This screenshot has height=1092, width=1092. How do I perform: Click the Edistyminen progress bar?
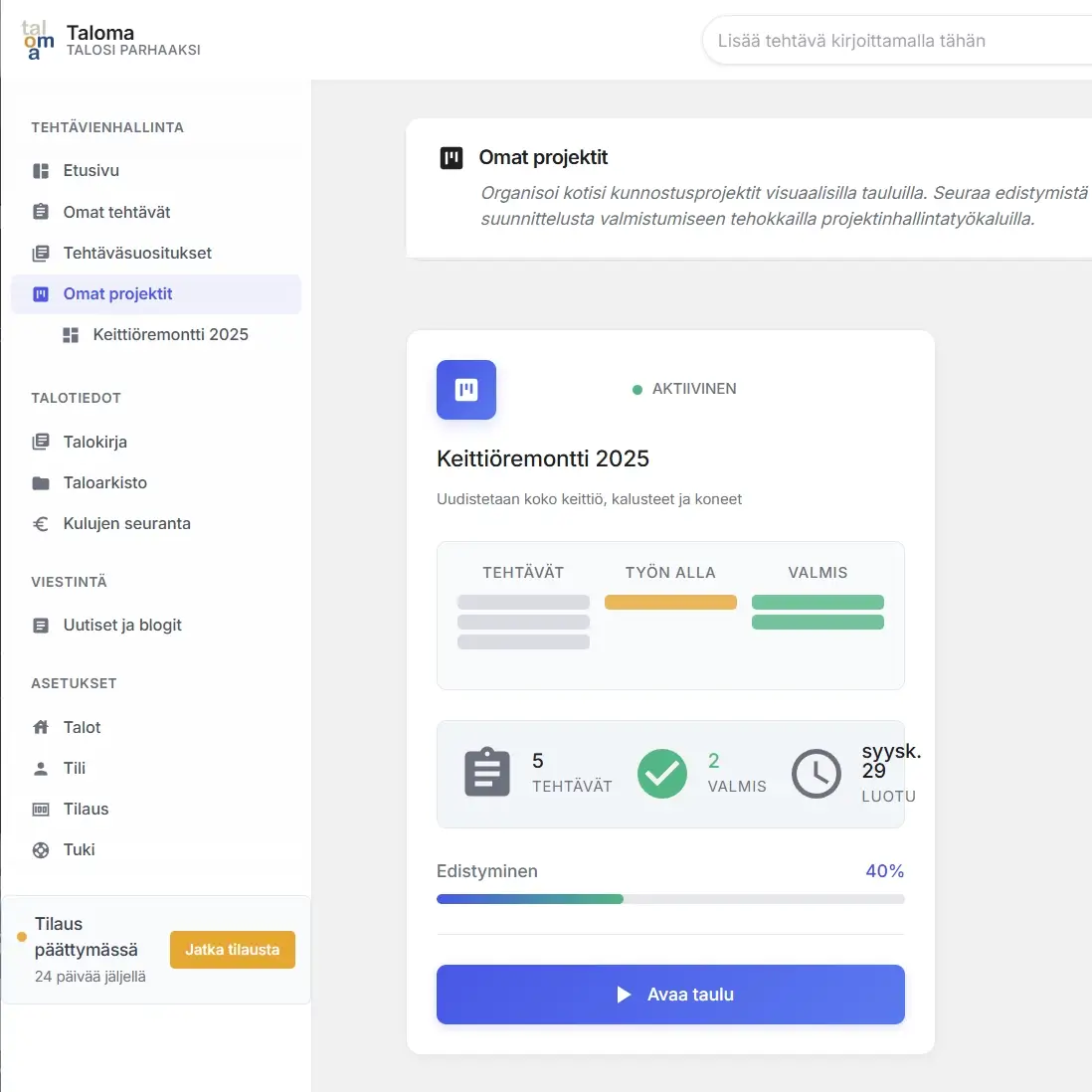point(670,899)
